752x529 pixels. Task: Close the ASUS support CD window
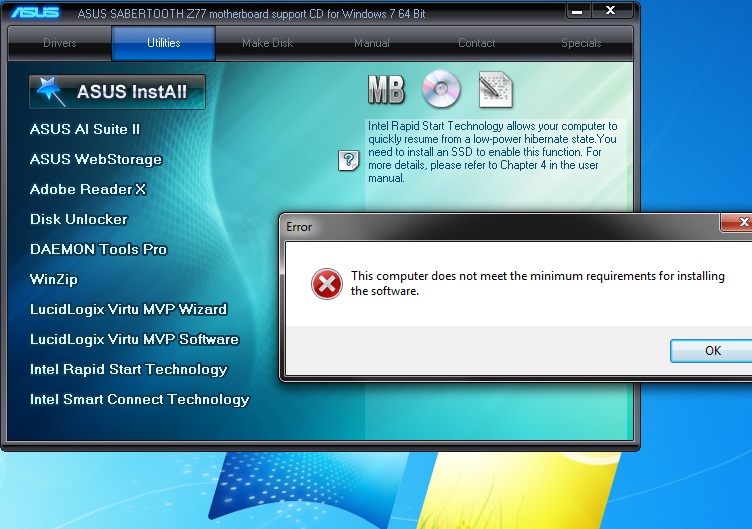611,11
